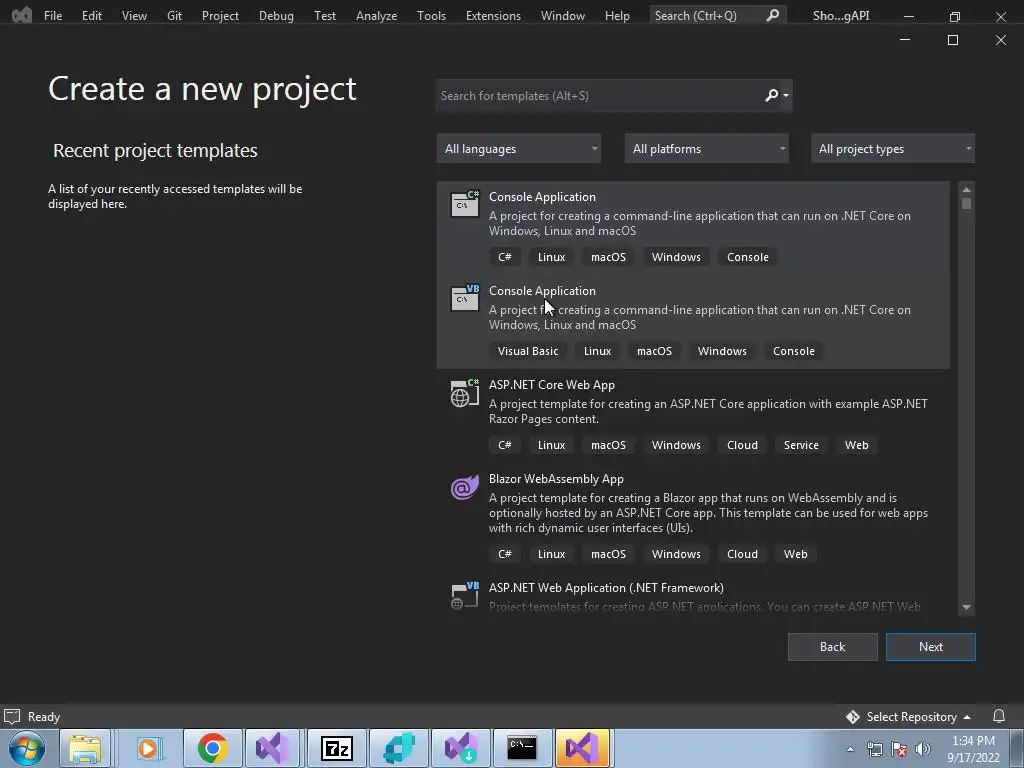The width and height of the screenshot is (1024, 768).
Task: Click the source control diamond icon
Action: (x=852, y=717)
